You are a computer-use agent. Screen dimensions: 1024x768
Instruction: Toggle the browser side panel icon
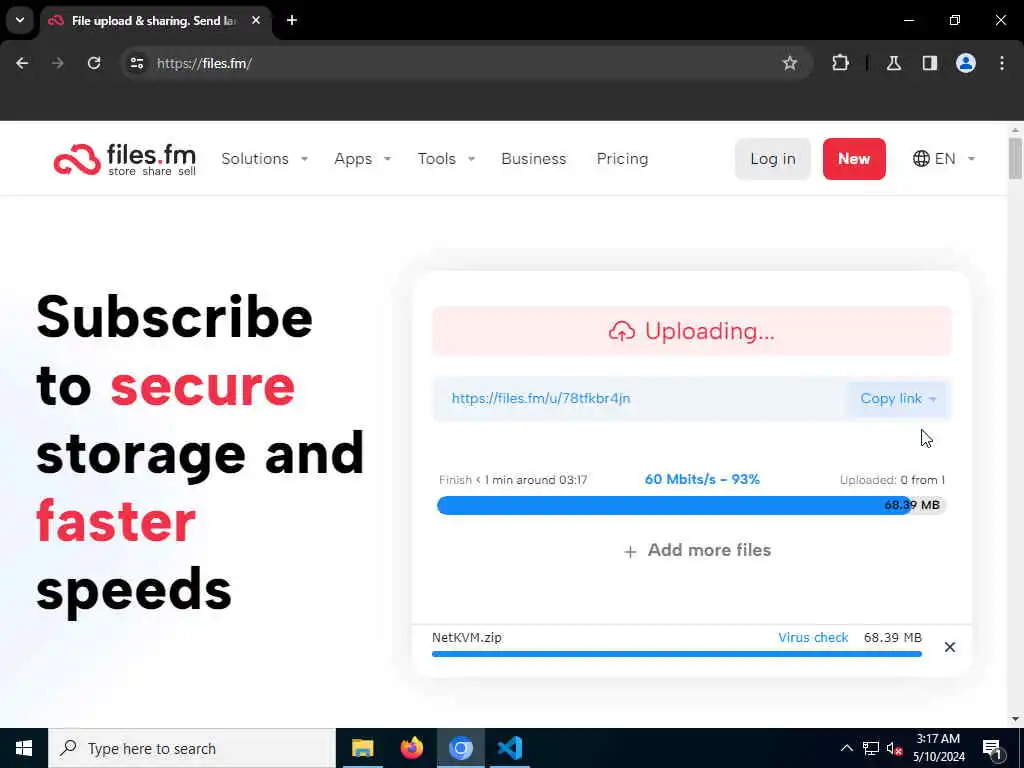click(929, 63)
